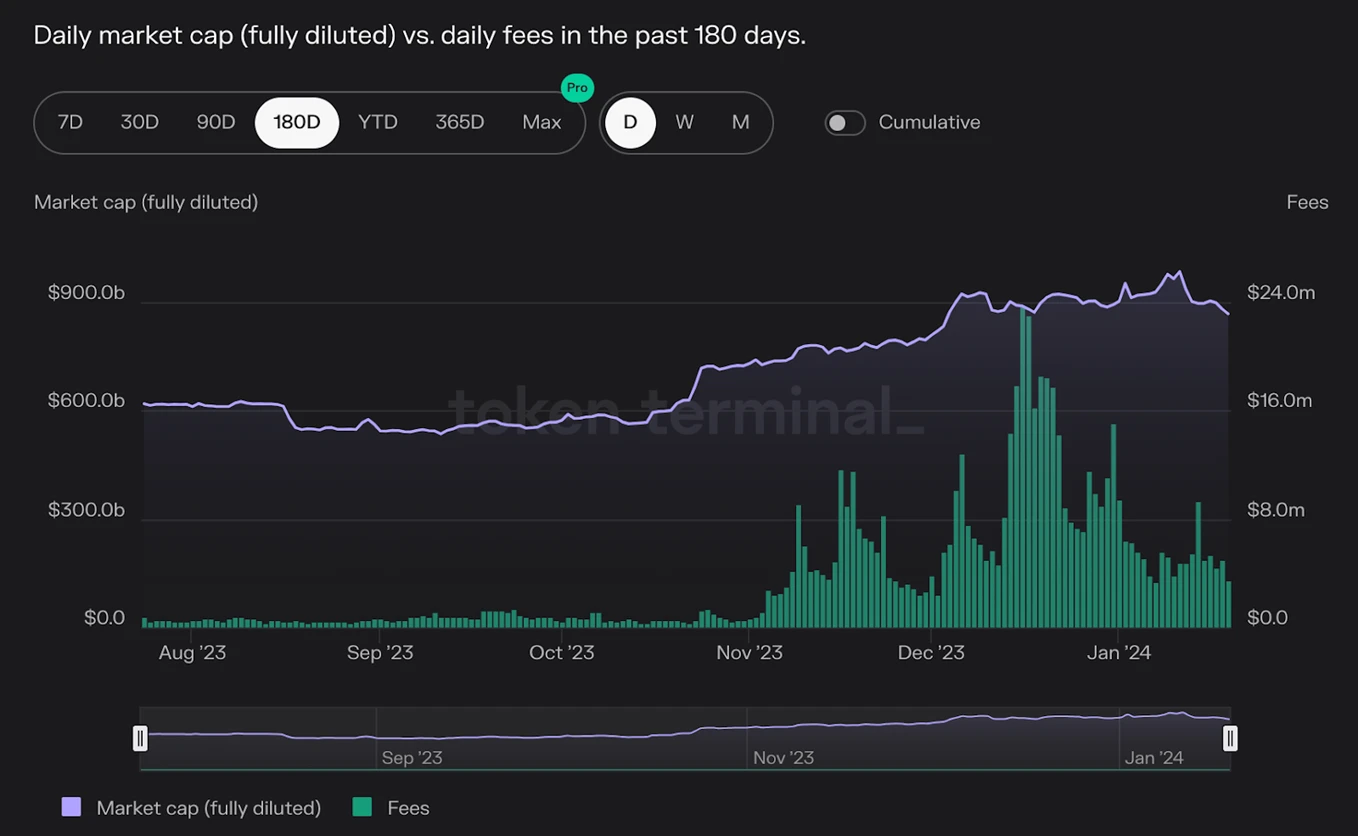1358x836 pixels.
Task: Enable the Cumulative toggle switch
Action: click(845, 121)
